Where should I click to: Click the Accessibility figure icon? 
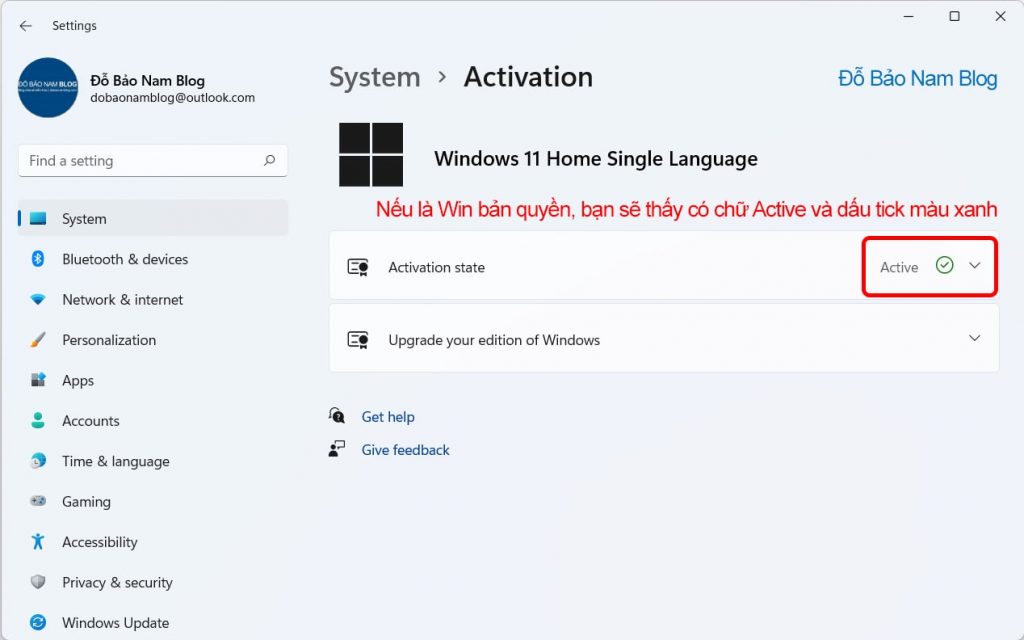(38, 542)
